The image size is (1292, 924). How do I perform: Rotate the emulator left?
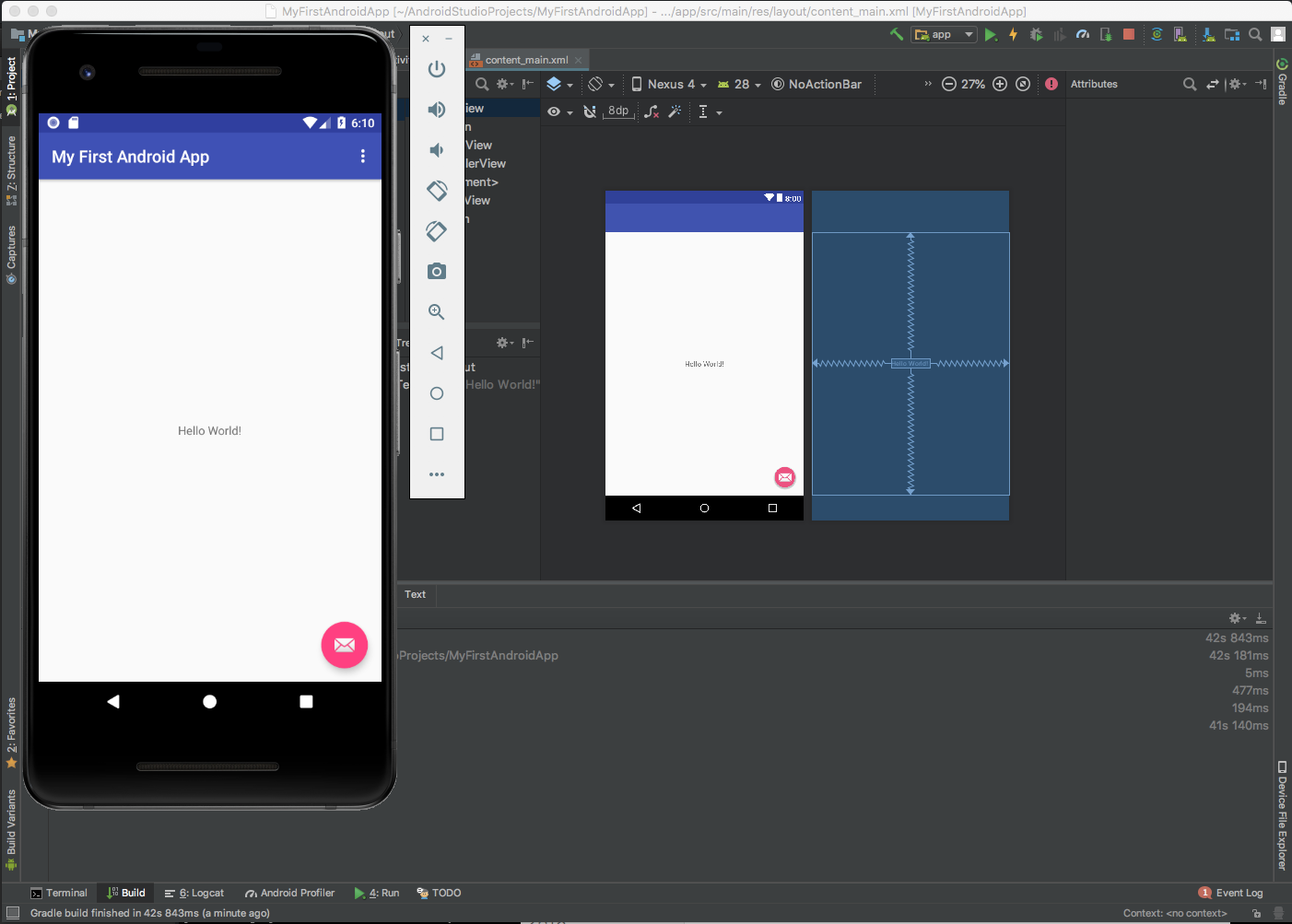[x=437, y=191]
